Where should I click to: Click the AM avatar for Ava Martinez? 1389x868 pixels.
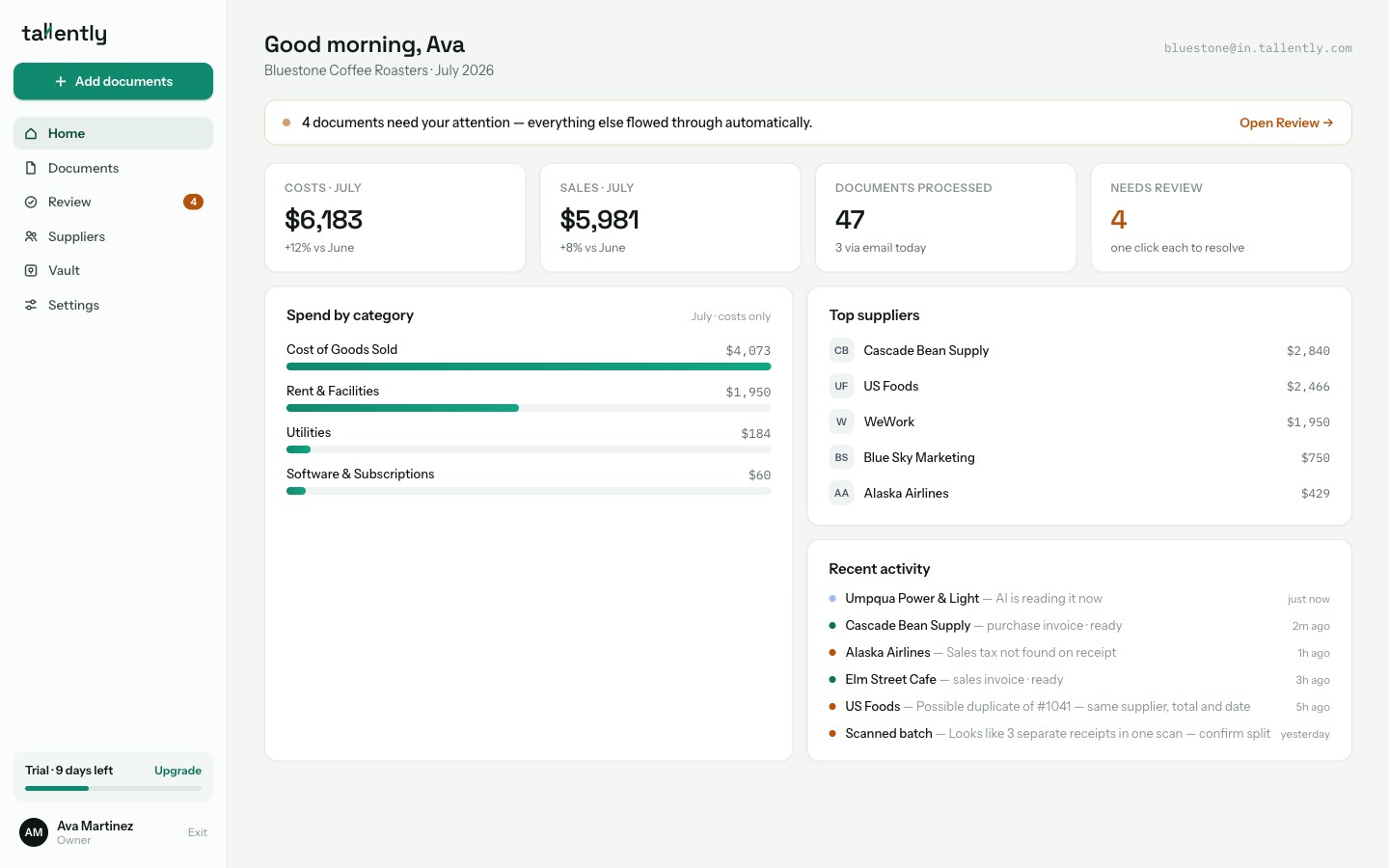coord(34,832)
